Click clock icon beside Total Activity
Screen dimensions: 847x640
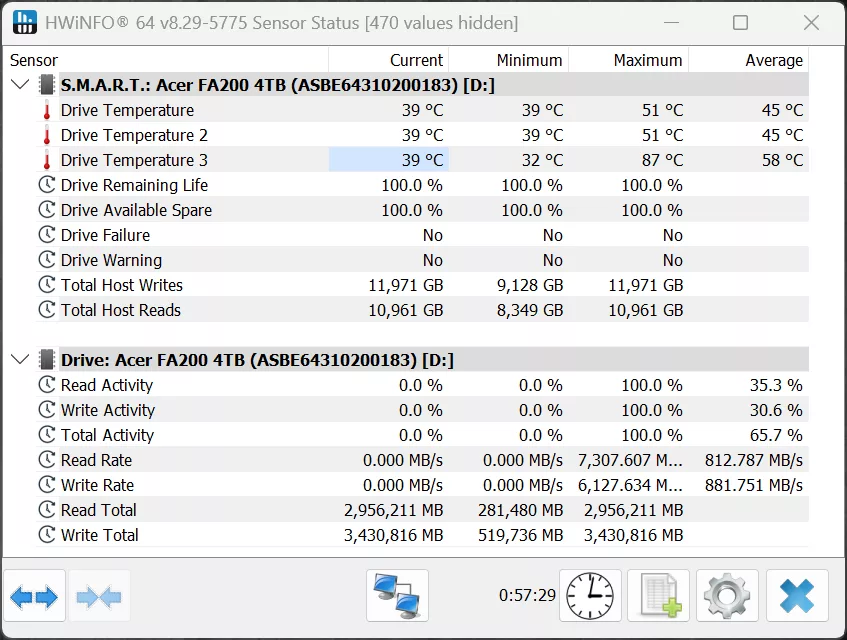pos(47,434)
